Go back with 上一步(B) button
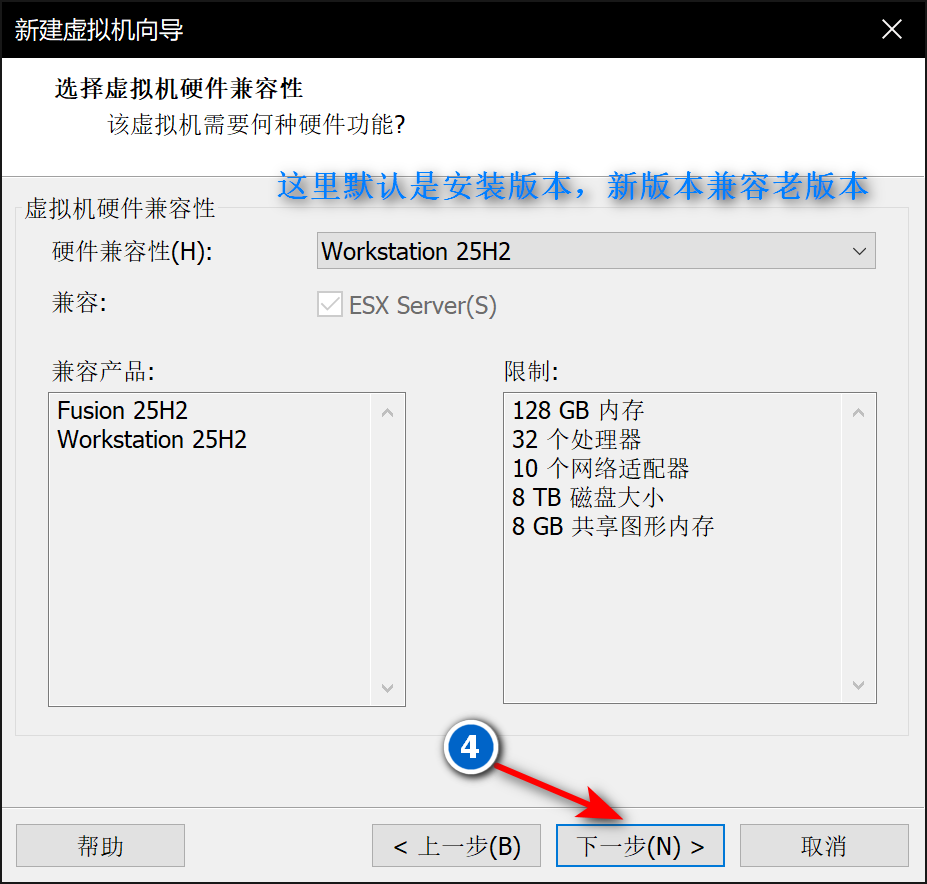This screenshot has height=884, width=927. pos(456,846)
